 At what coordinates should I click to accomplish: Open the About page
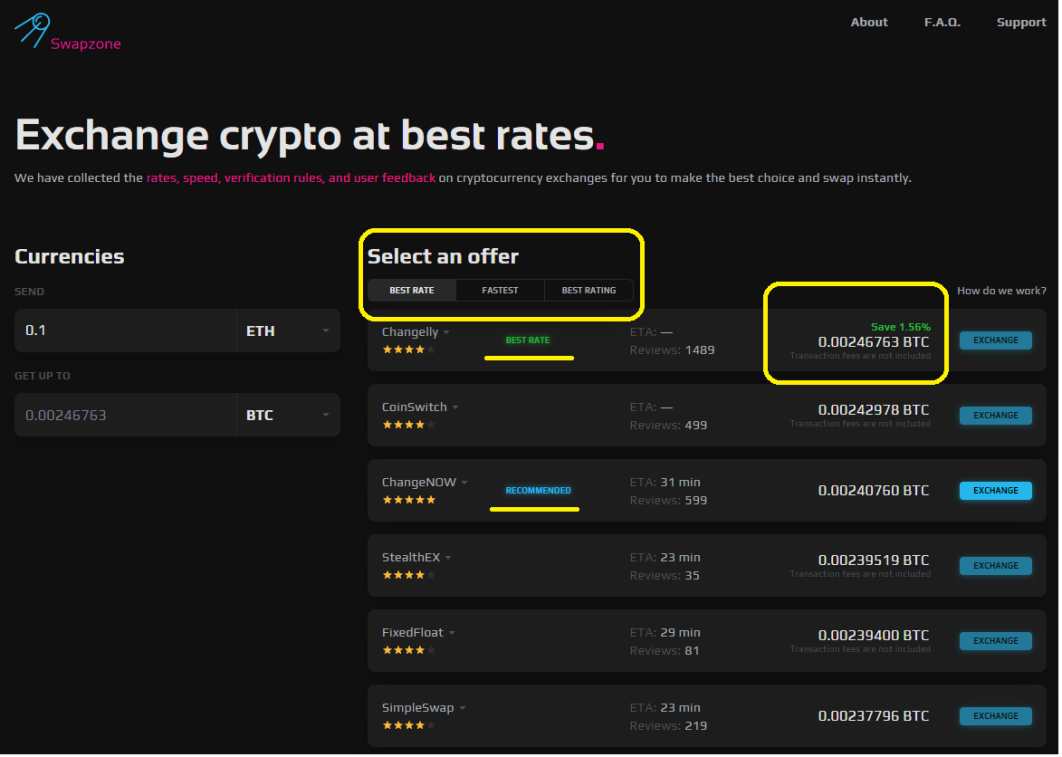pyautogui.click(x=868, y=22)
